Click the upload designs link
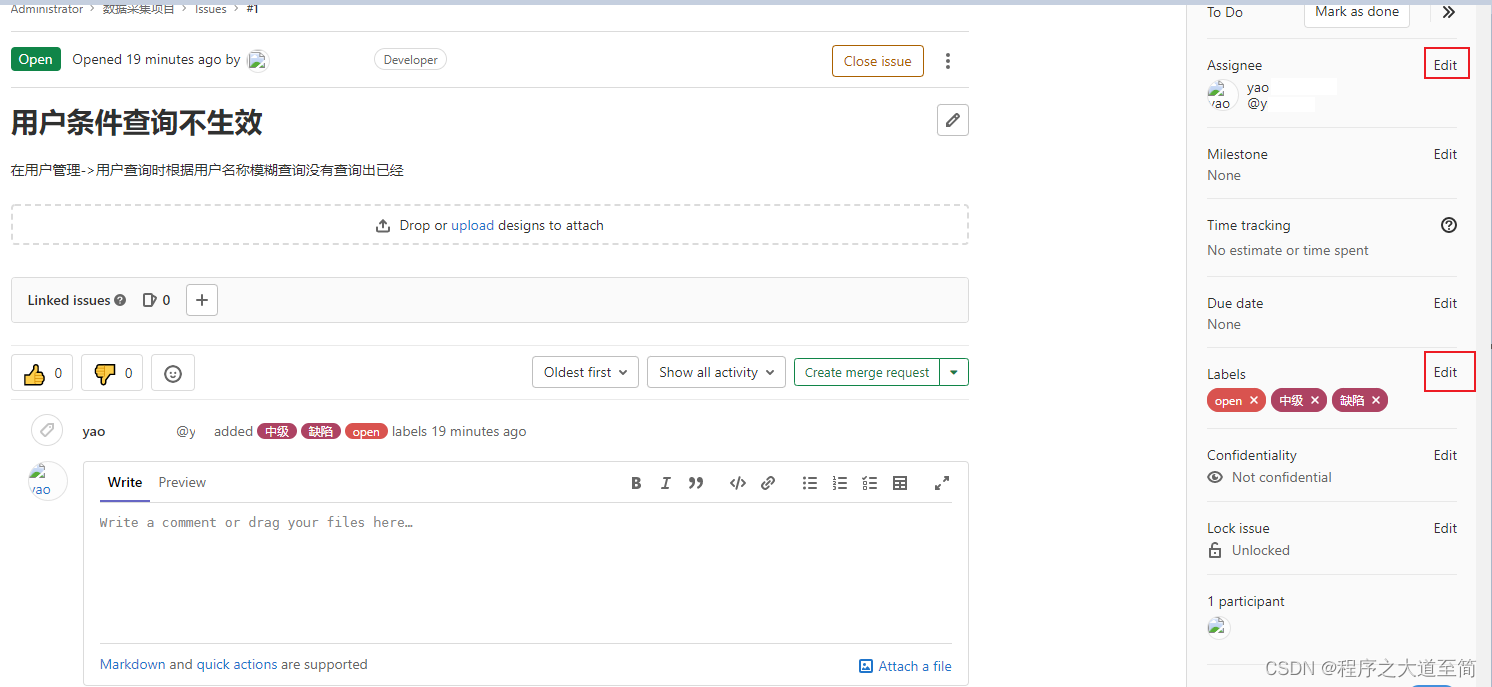The height and width of the screenshot is (687, 1492). [x=472, y=225]
